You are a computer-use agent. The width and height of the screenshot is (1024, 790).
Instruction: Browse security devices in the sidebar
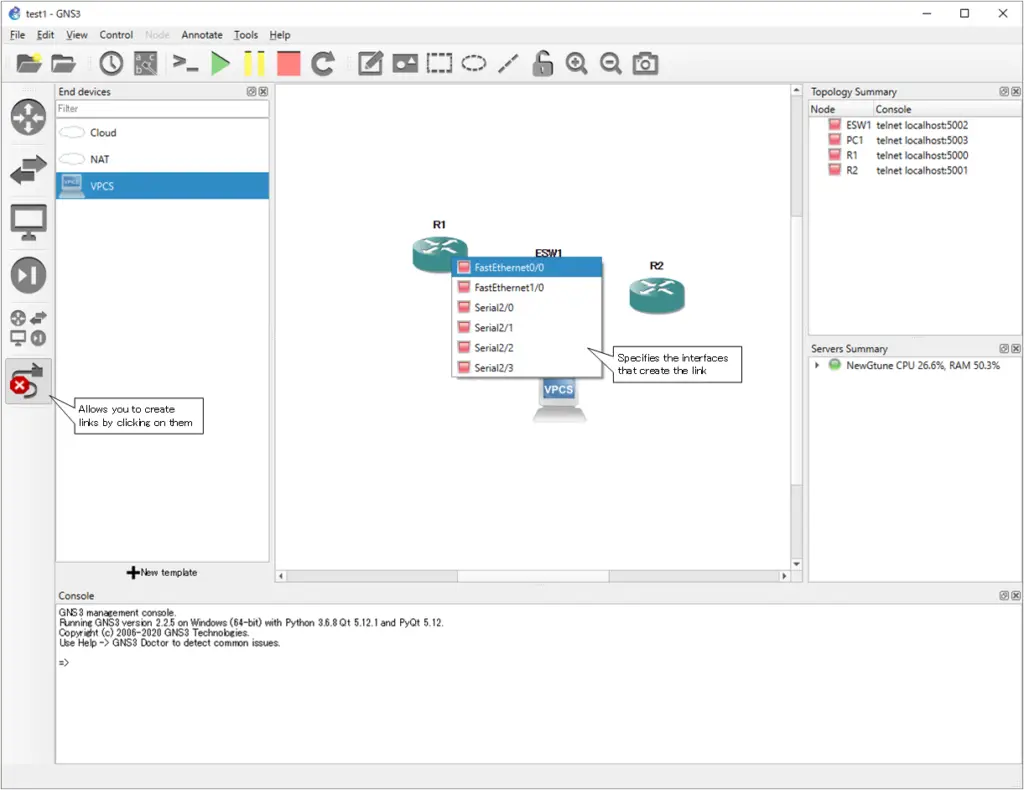click(28, 275)
